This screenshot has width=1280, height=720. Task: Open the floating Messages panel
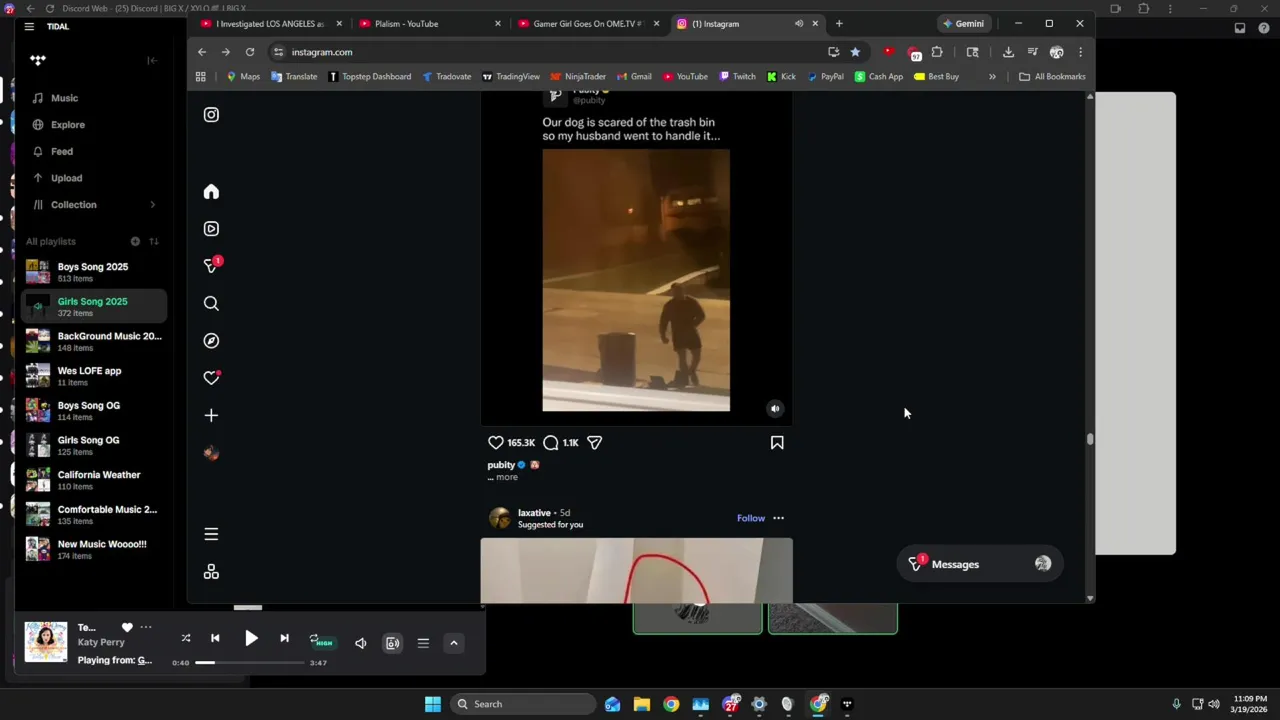[980, 564]
